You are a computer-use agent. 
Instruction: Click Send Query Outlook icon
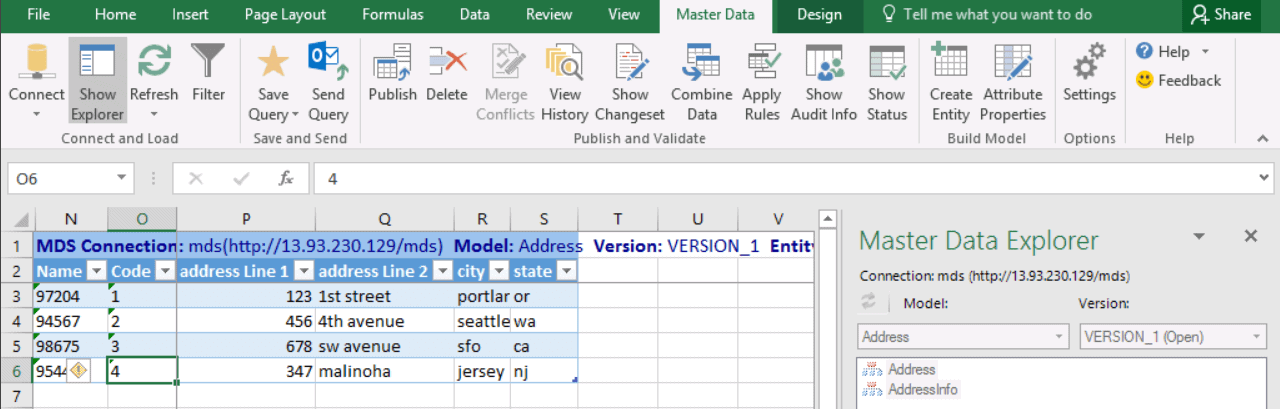pos(328,62)
